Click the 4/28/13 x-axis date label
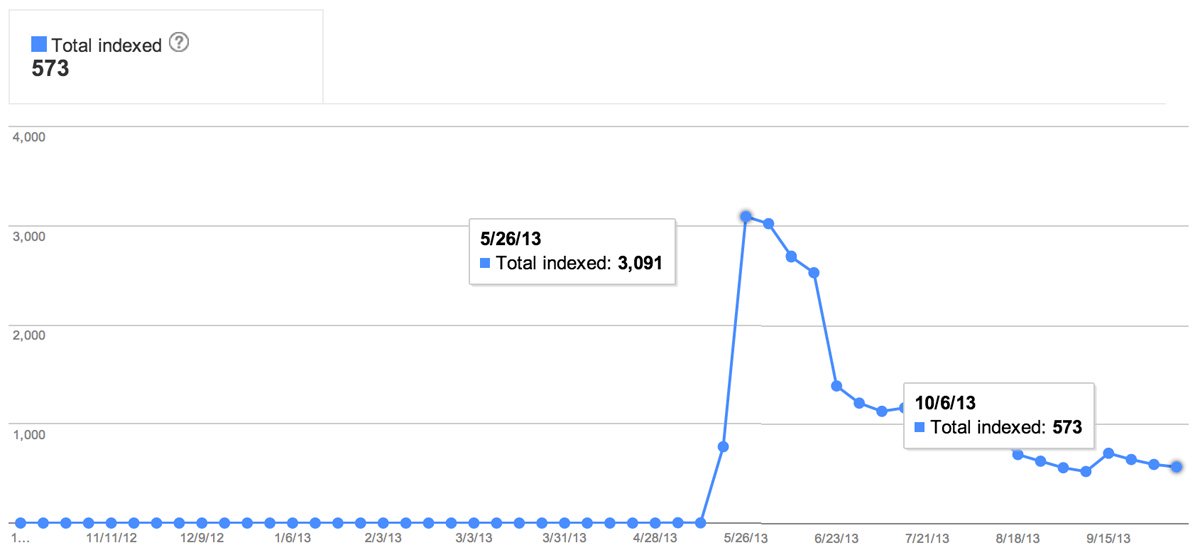Viewport: 1200px width, 560px height. pyautogui.click(x=655, y=538)
